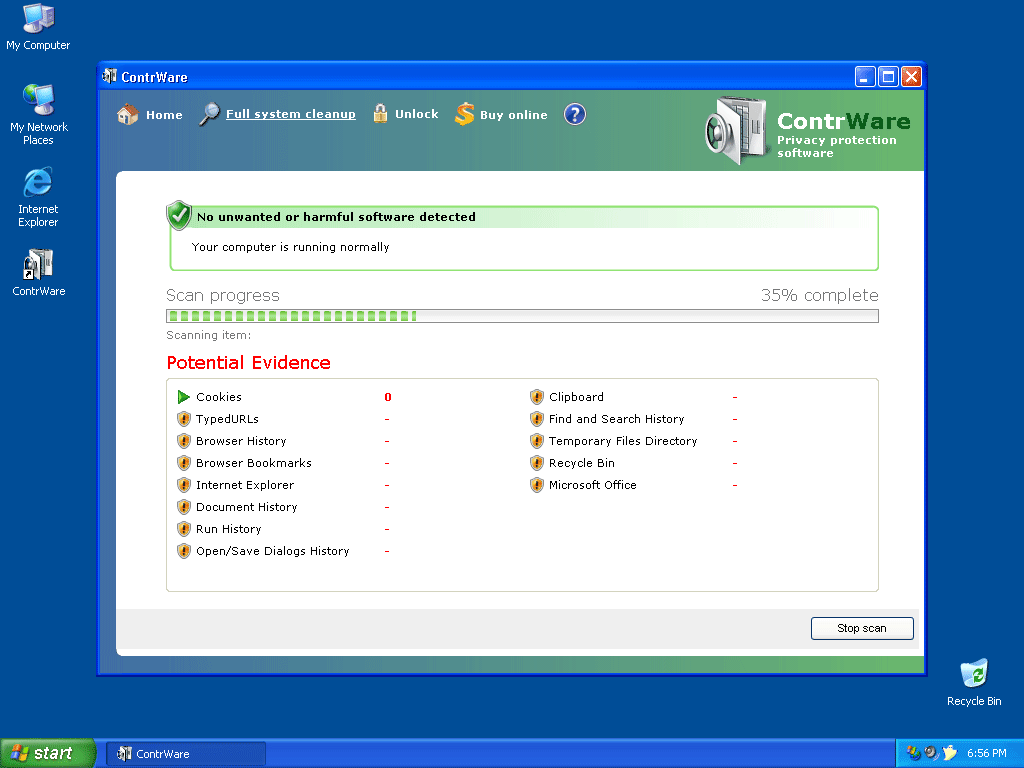Click the magnifying glass cleanup icon
The height and width of the screenshot is (768, 1024).
click(209, 114)
